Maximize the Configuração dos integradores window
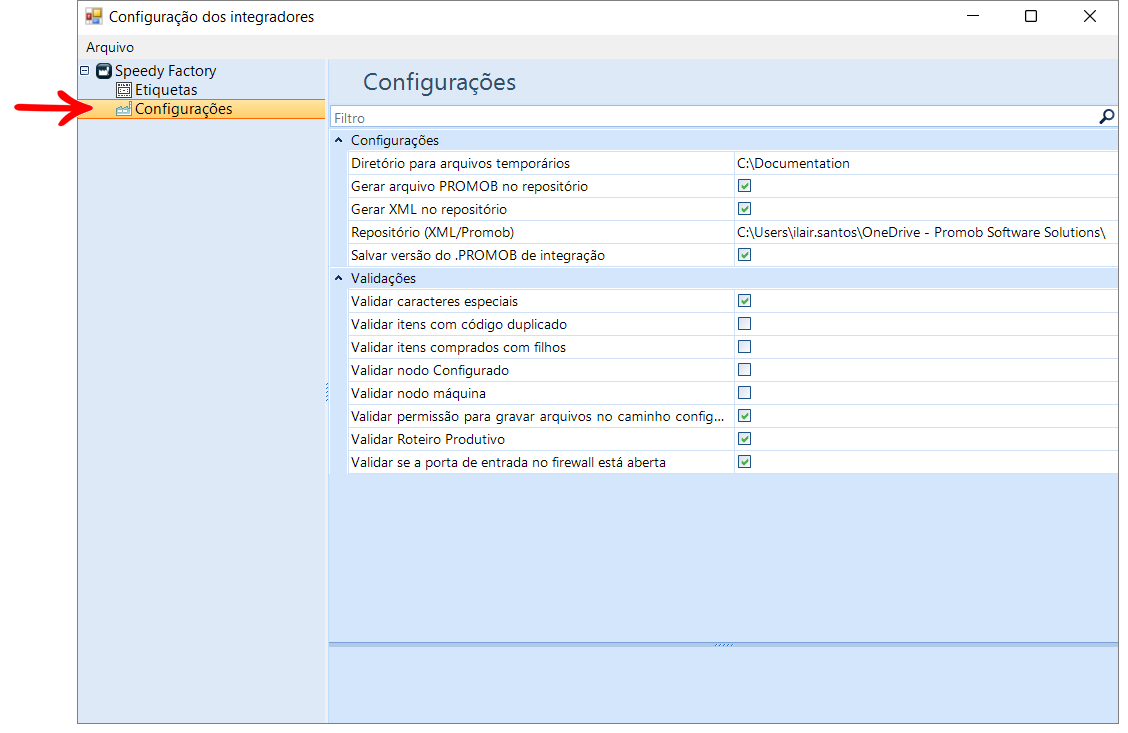 click(1031, 16)
